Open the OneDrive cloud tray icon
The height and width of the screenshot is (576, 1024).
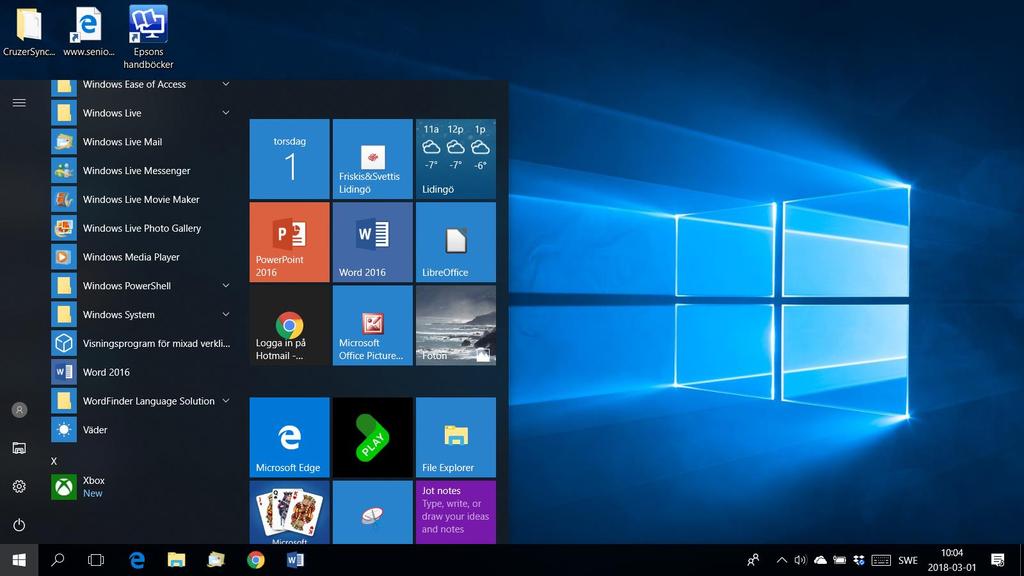pyautogui.click(x=820, y=560)
